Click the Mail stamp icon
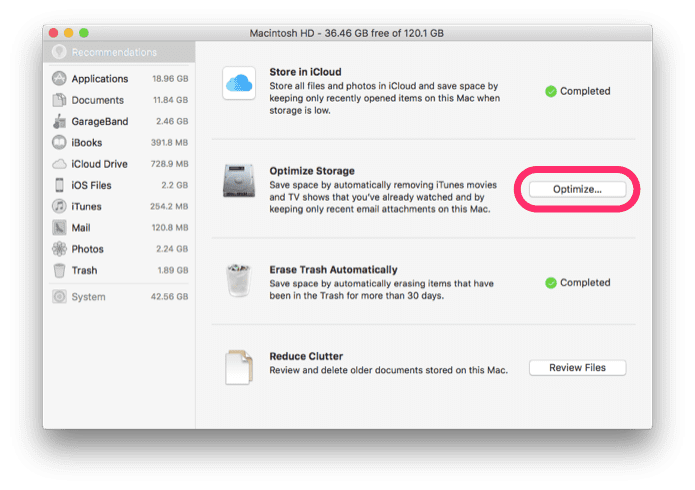This screenshot has width=695, height=490. coord(59,227)
